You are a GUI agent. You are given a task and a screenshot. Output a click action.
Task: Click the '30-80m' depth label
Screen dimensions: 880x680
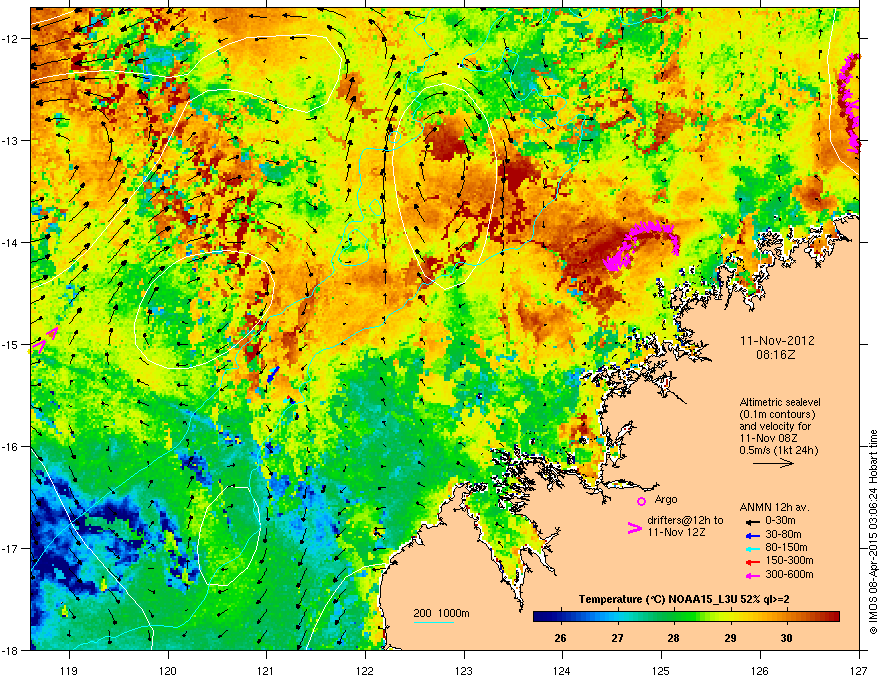click(783, 535)
